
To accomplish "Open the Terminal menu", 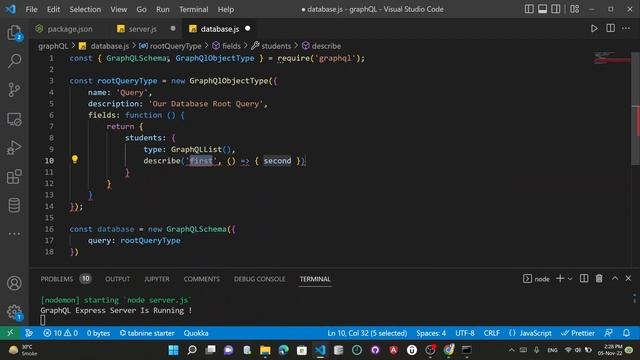I will (x=193, y=9).
